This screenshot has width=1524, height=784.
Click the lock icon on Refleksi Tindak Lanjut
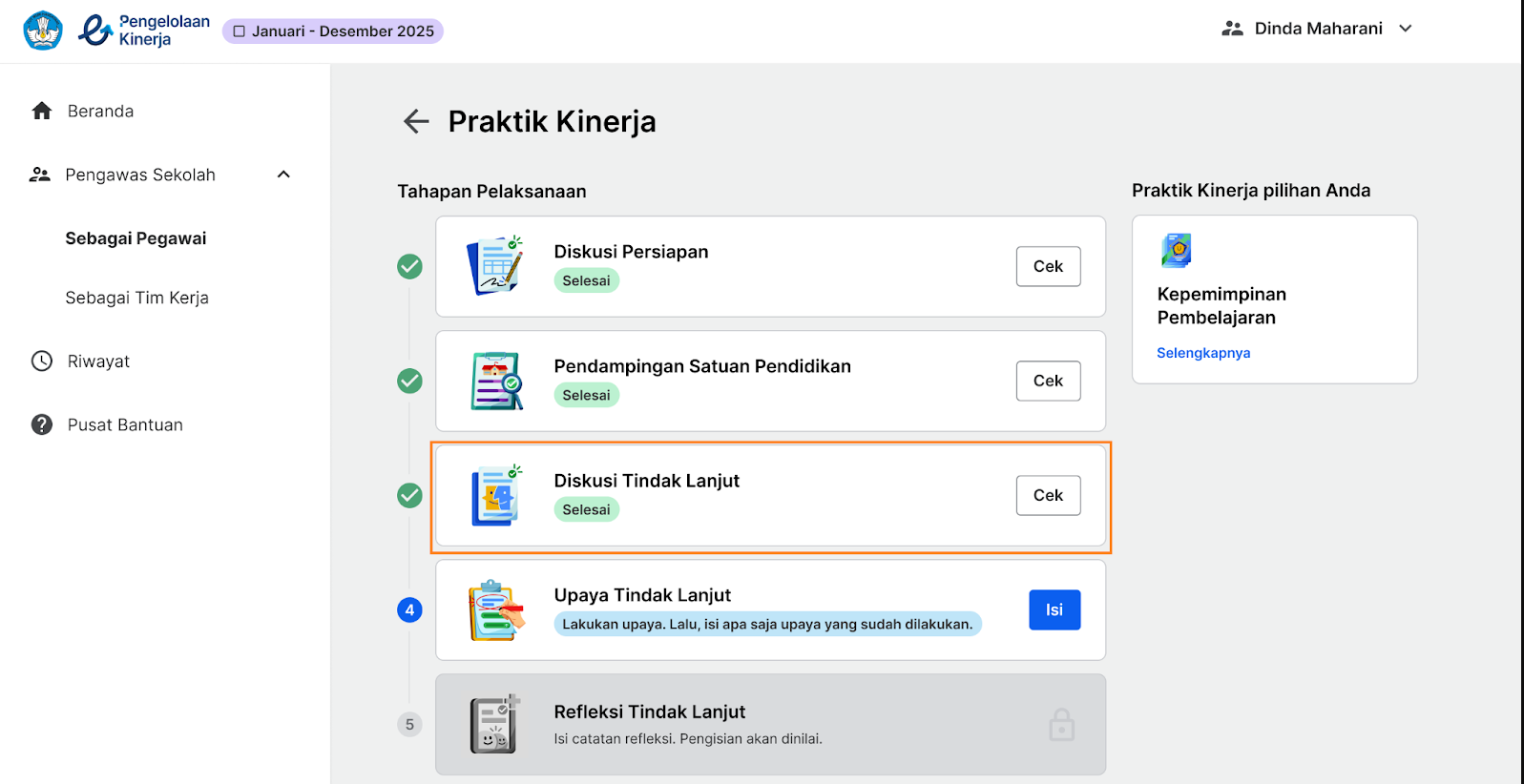click(x=1061, y=725)
